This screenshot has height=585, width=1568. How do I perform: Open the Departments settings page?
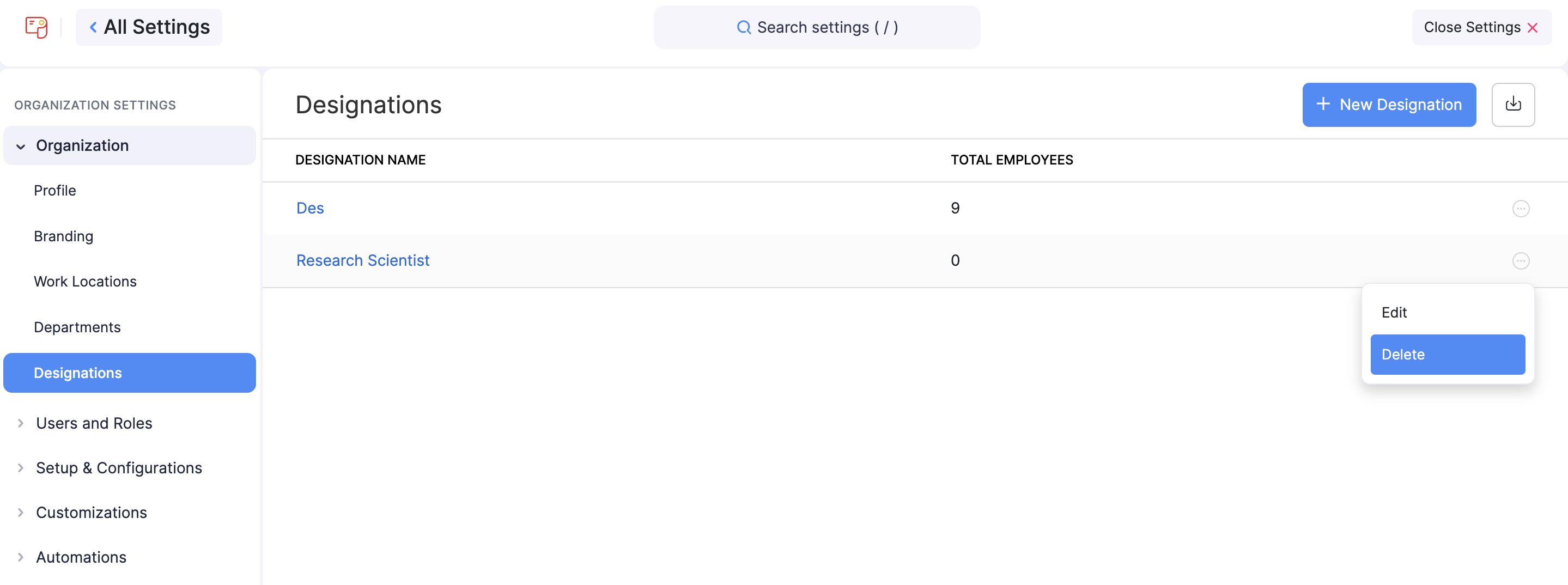tap(77, 327)
